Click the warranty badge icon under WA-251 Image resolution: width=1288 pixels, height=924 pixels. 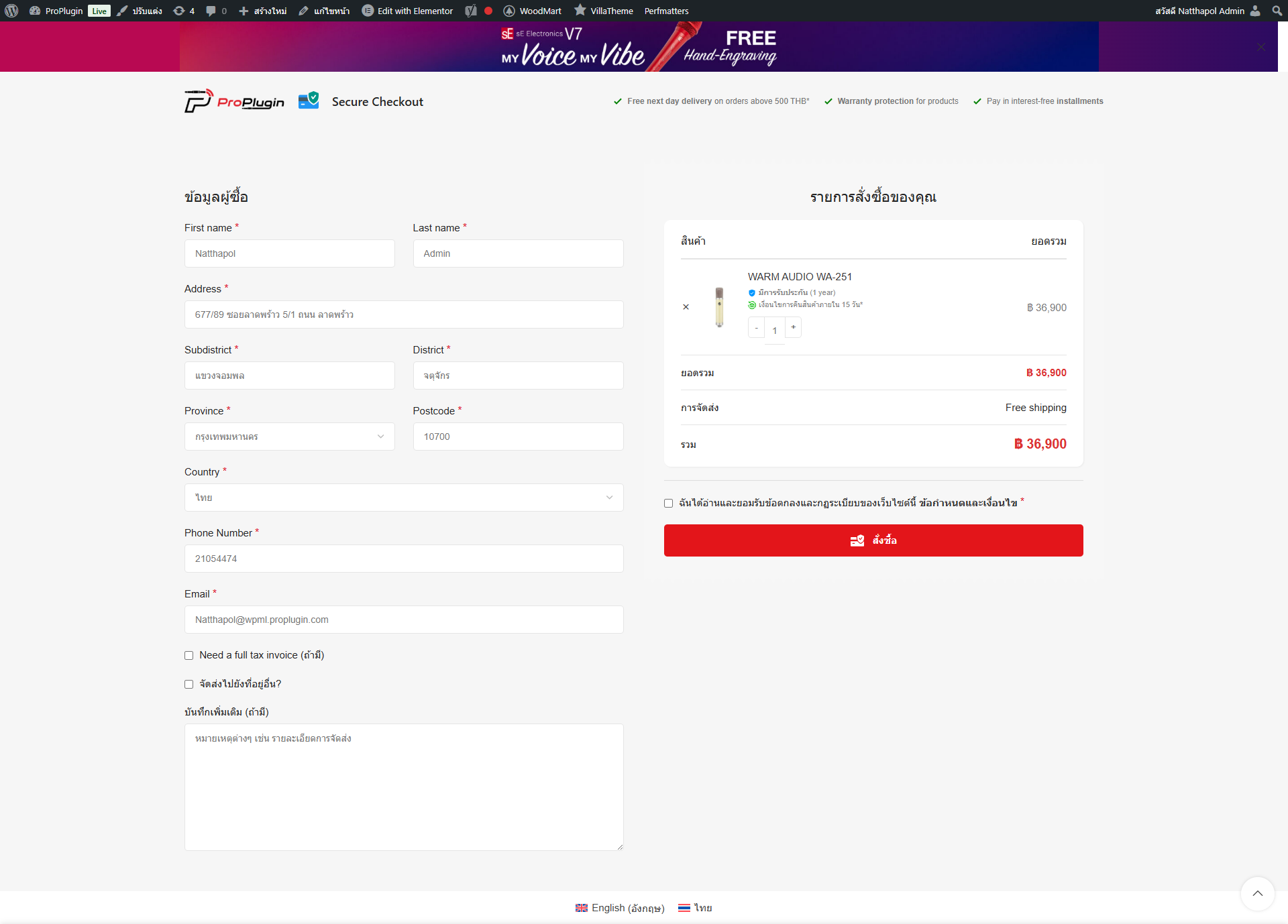(752, 293)
